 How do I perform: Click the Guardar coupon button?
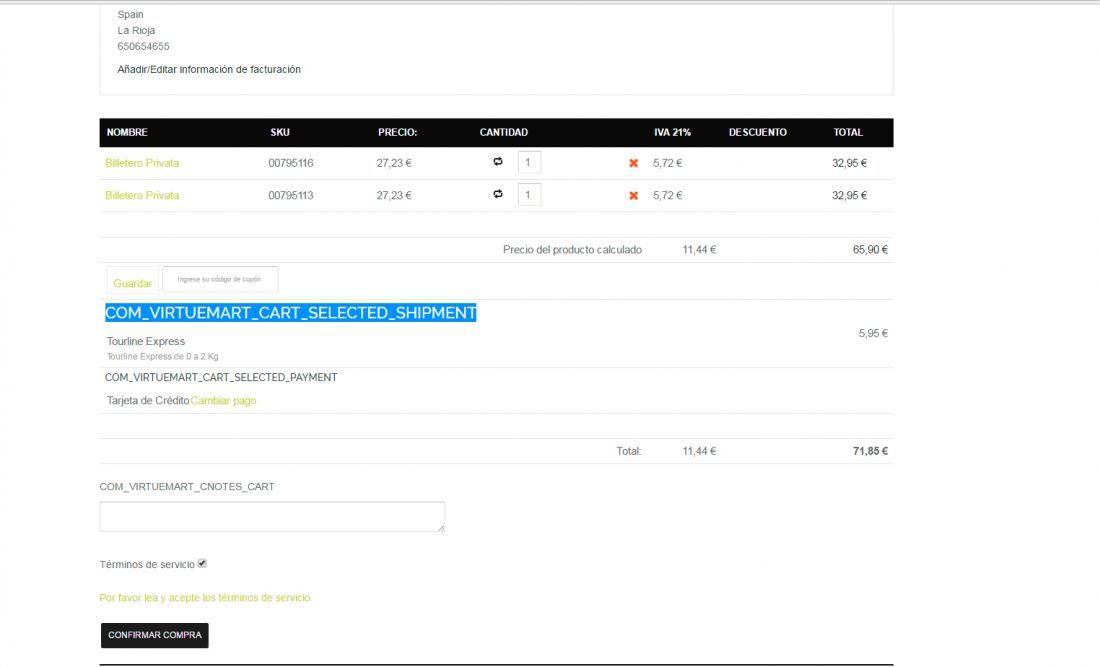pyautogui.click(x=133, y=283)
